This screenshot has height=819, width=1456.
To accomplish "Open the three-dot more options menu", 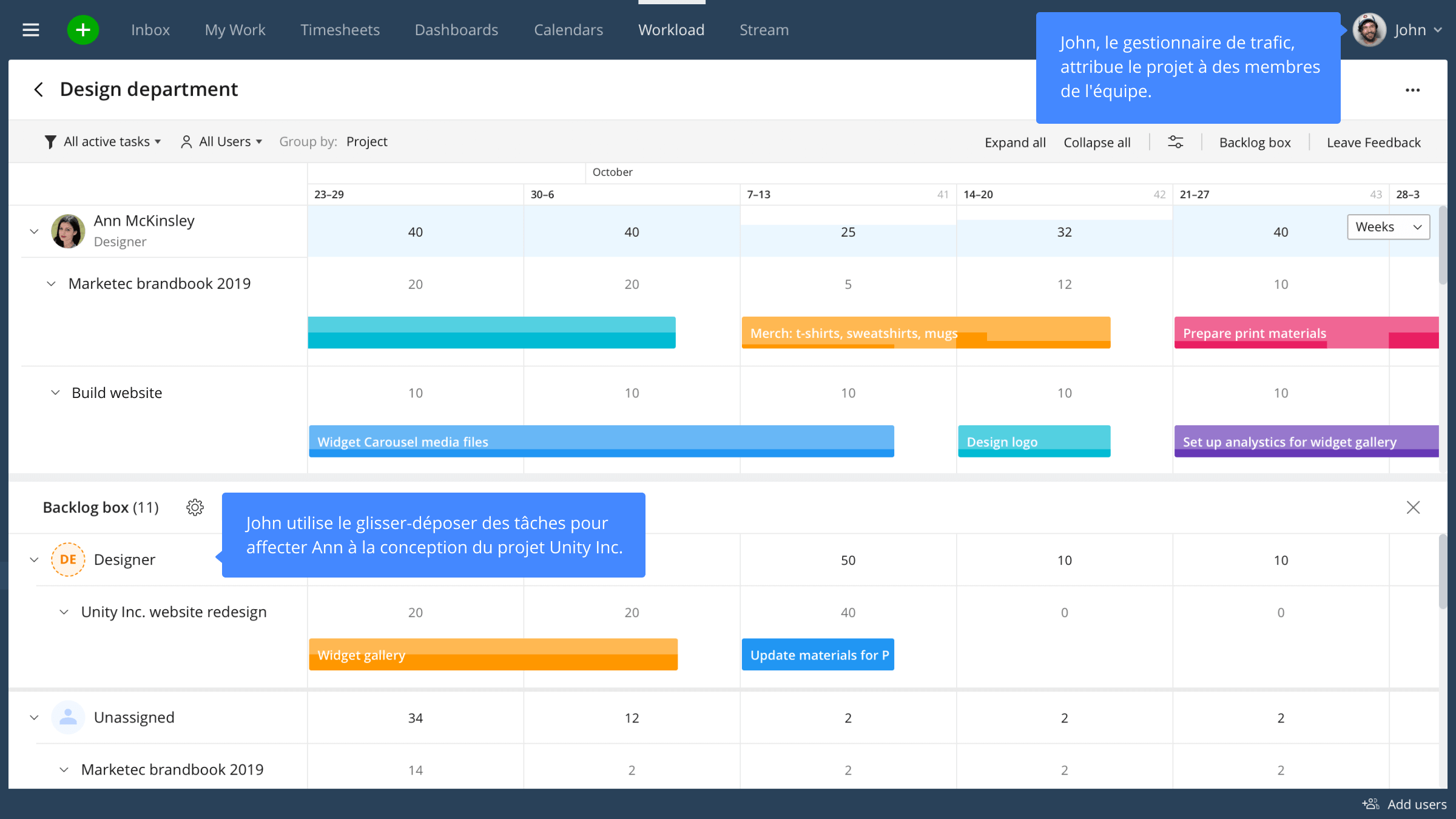I will [x=1412, y=90].
